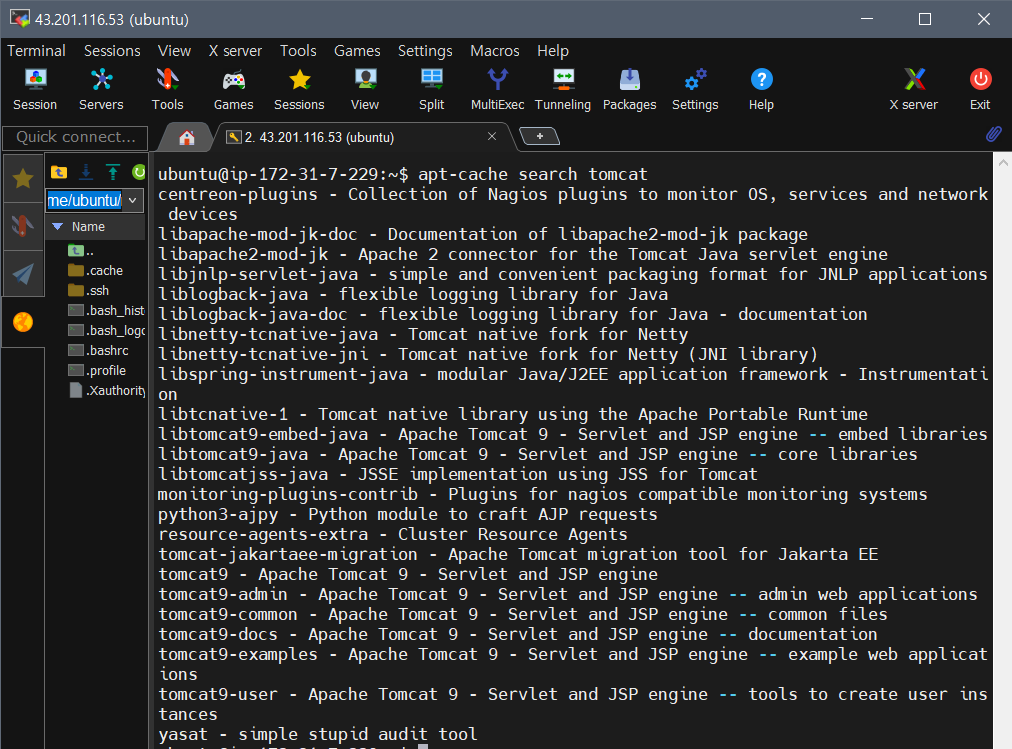Click terminal scrollbar up arrow
The width and height of the screenshot is (1012, 749).
click(1003, 163)
